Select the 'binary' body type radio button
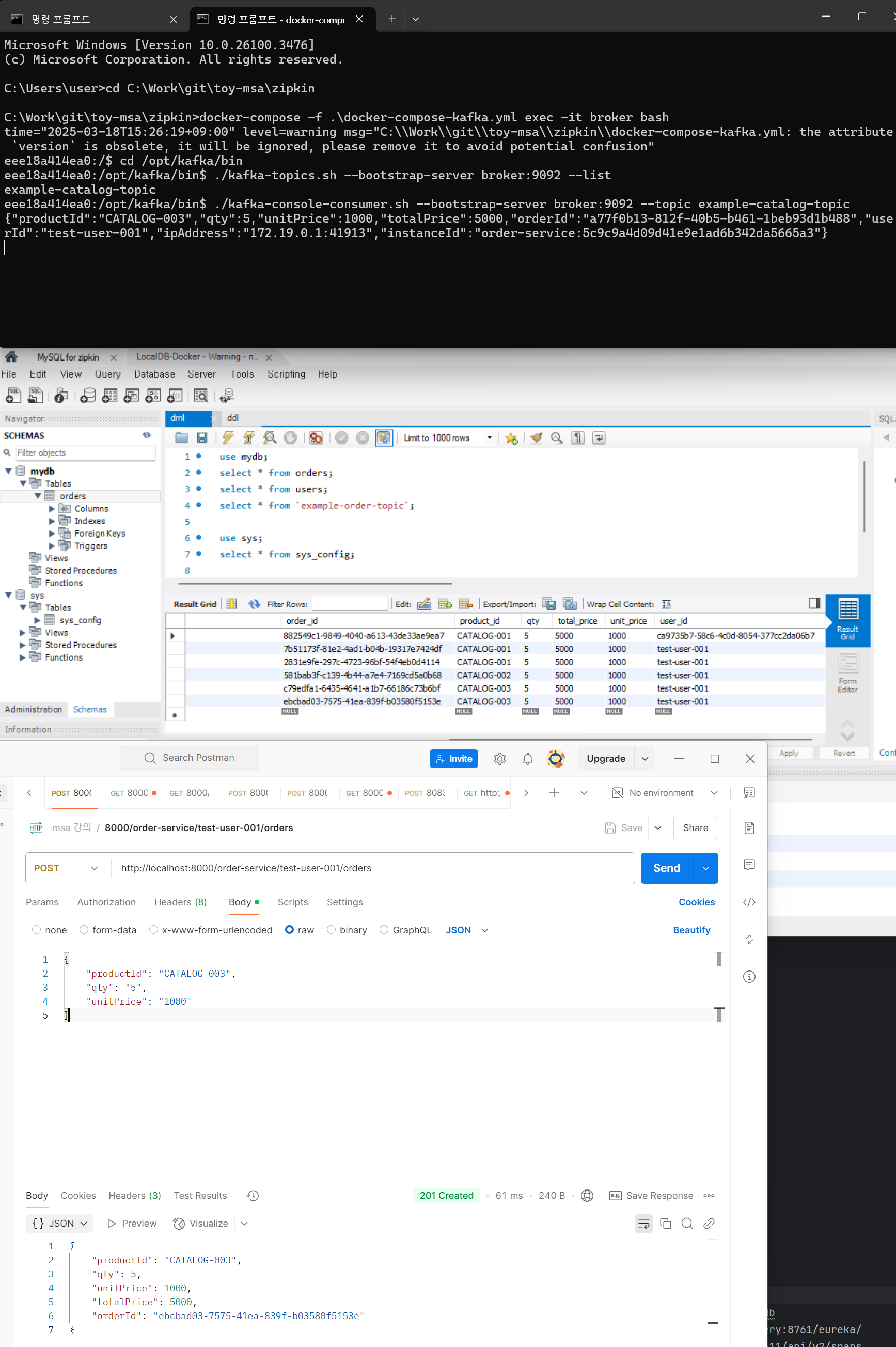 331,929
